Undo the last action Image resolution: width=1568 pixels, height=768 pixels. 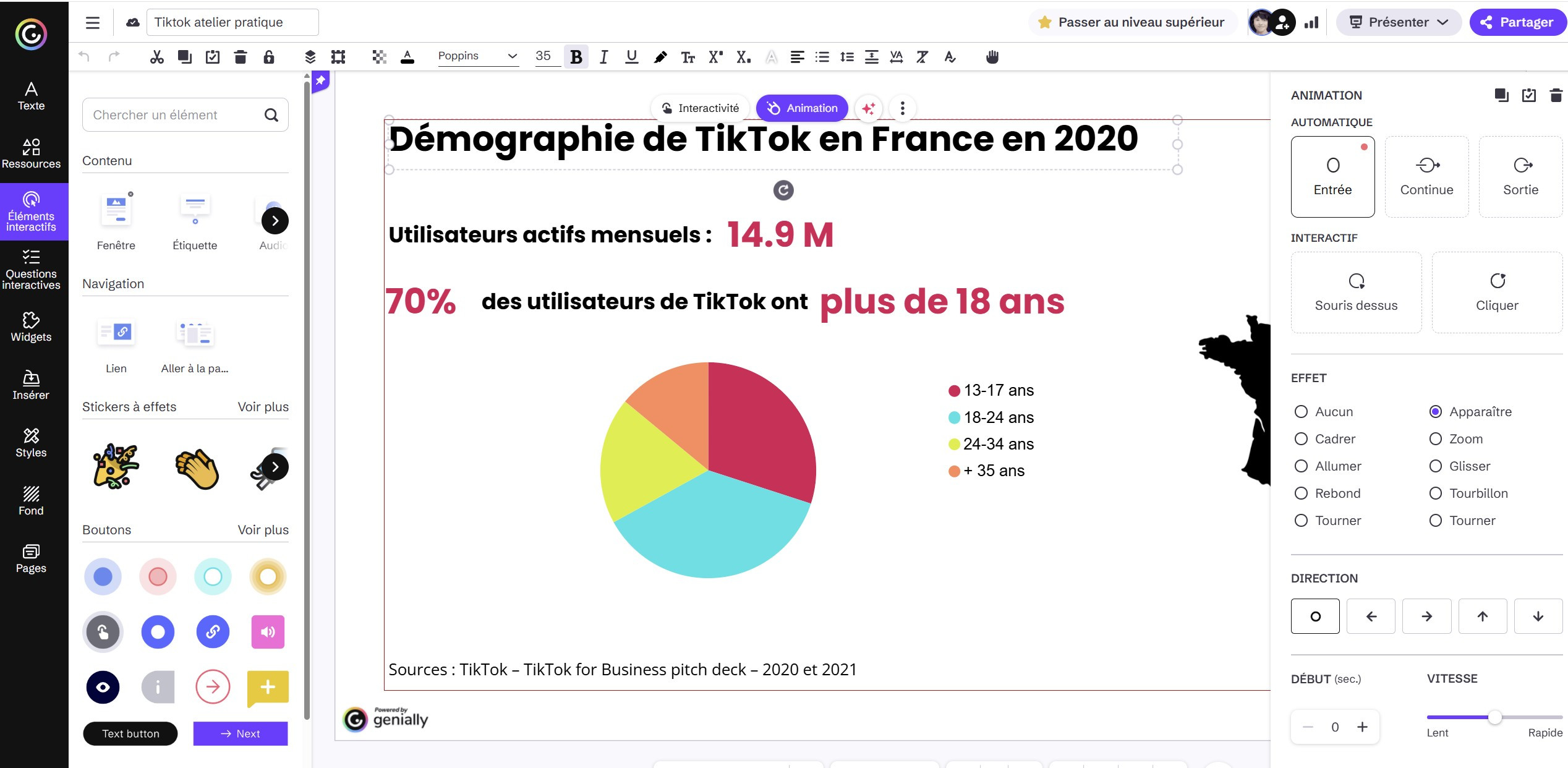coord(84,57)
